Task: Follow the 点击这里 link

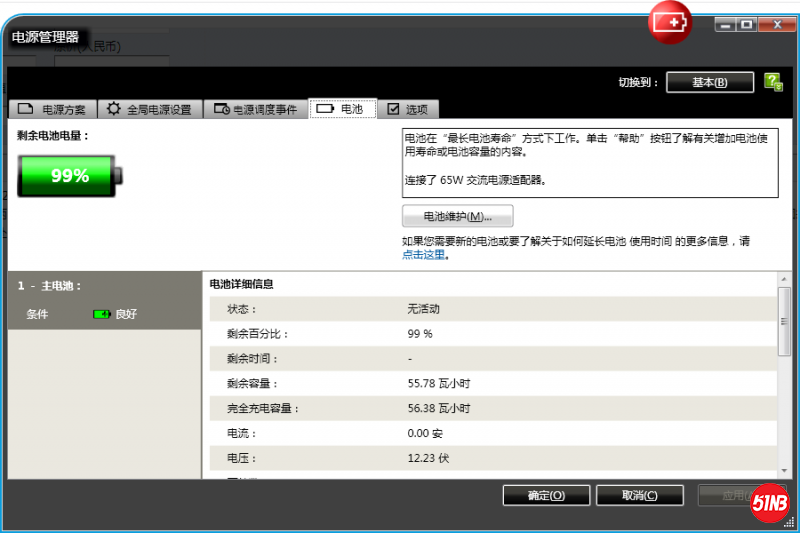Action: point(424,255)
